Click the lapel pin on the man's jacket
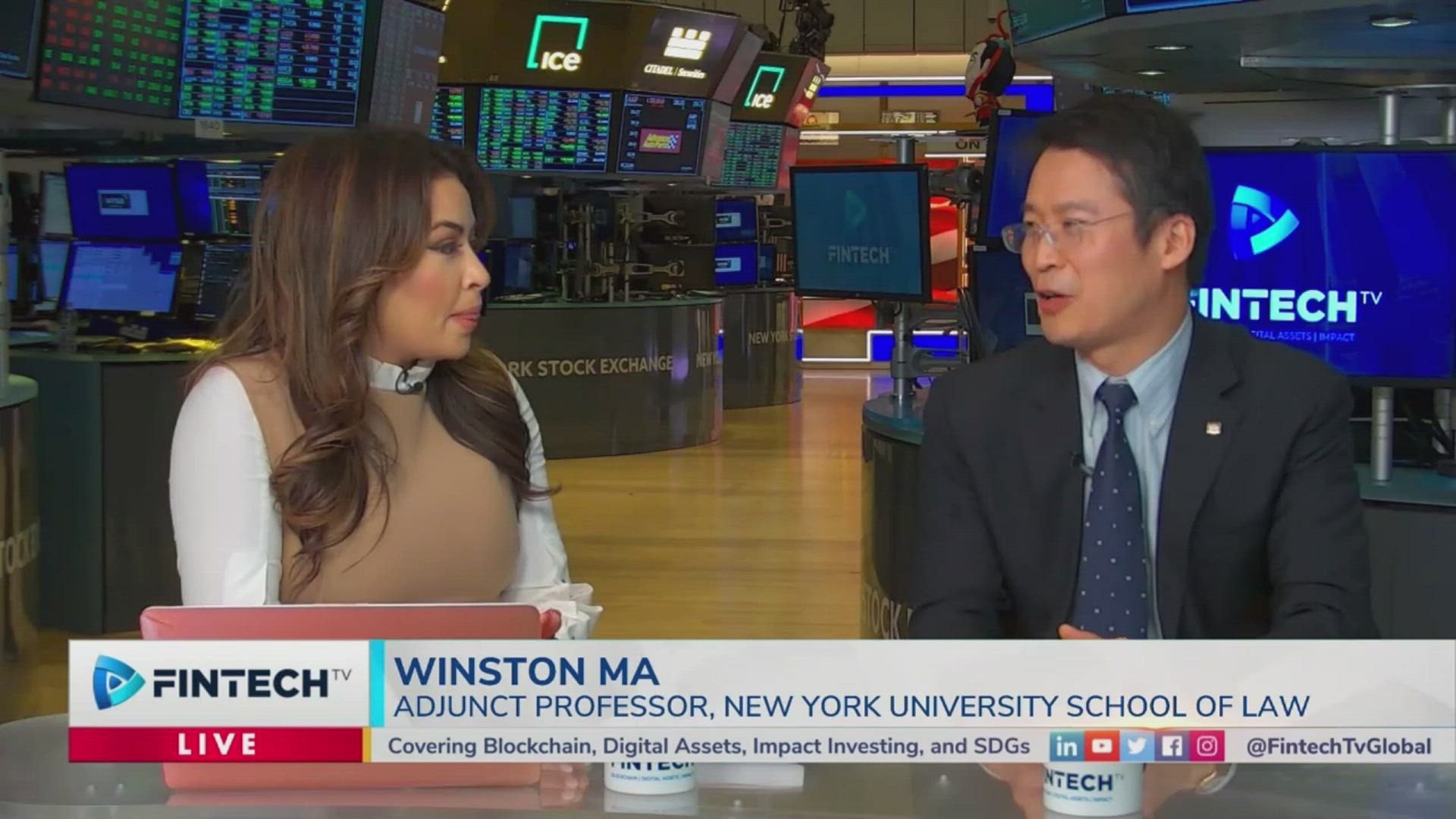Screen dimensions: 1456x819 (1210, 426)
